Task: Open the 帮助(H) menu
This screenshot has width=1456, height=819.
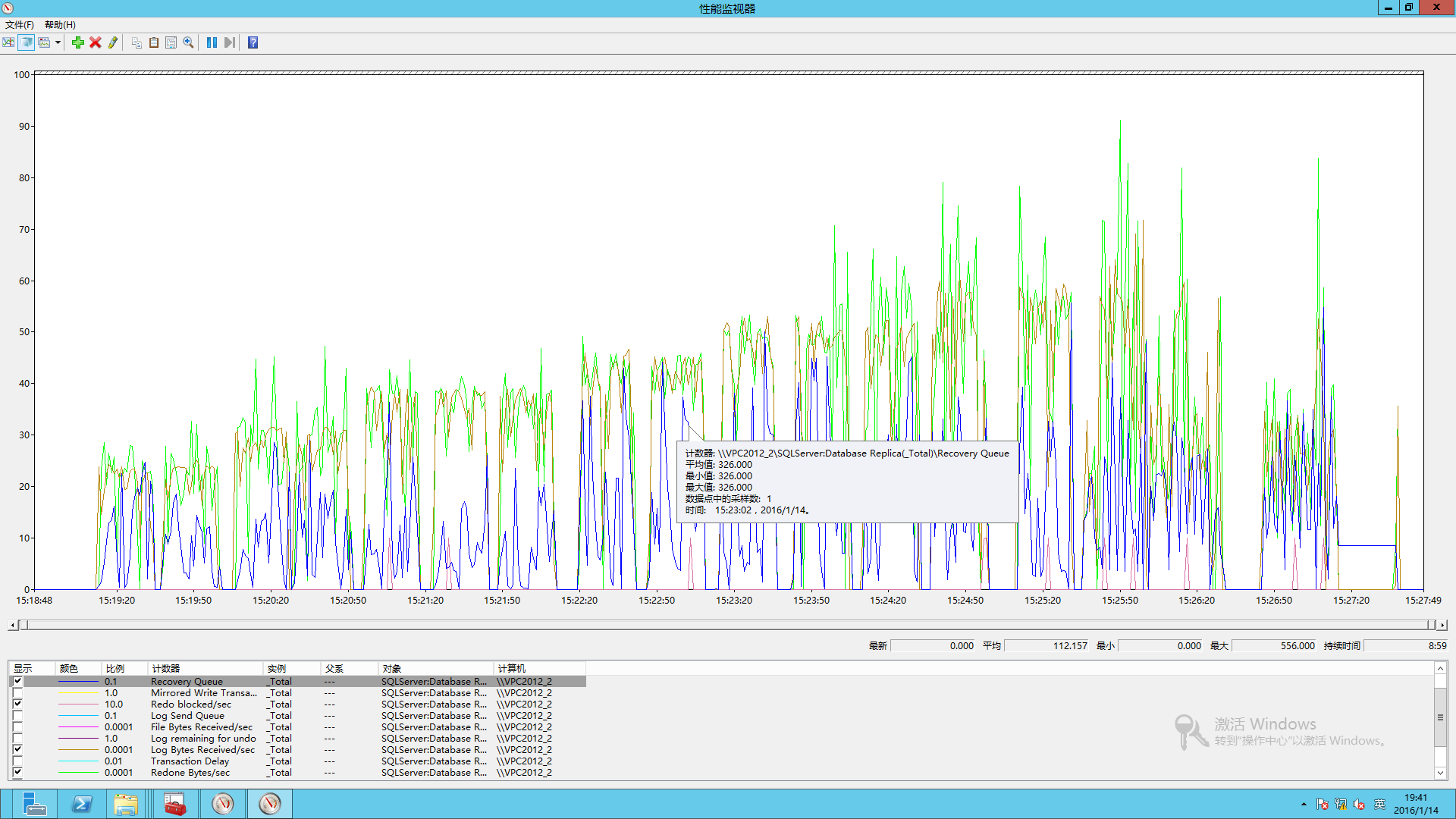Action: coord(60,25)
